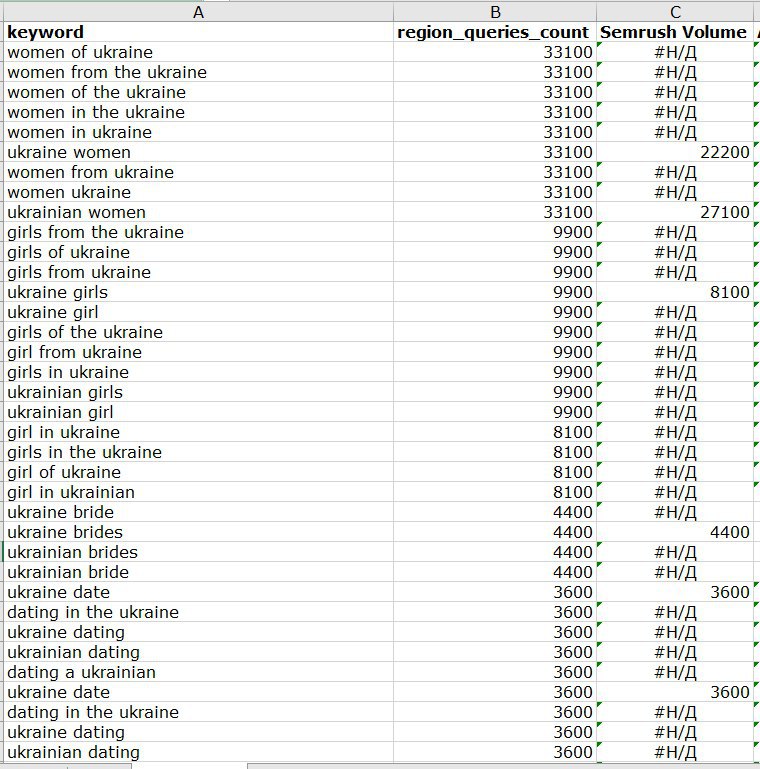Click Semrush Volume value 27100
The width and height of the screenshot is (760, 769).
pos(675,212)
